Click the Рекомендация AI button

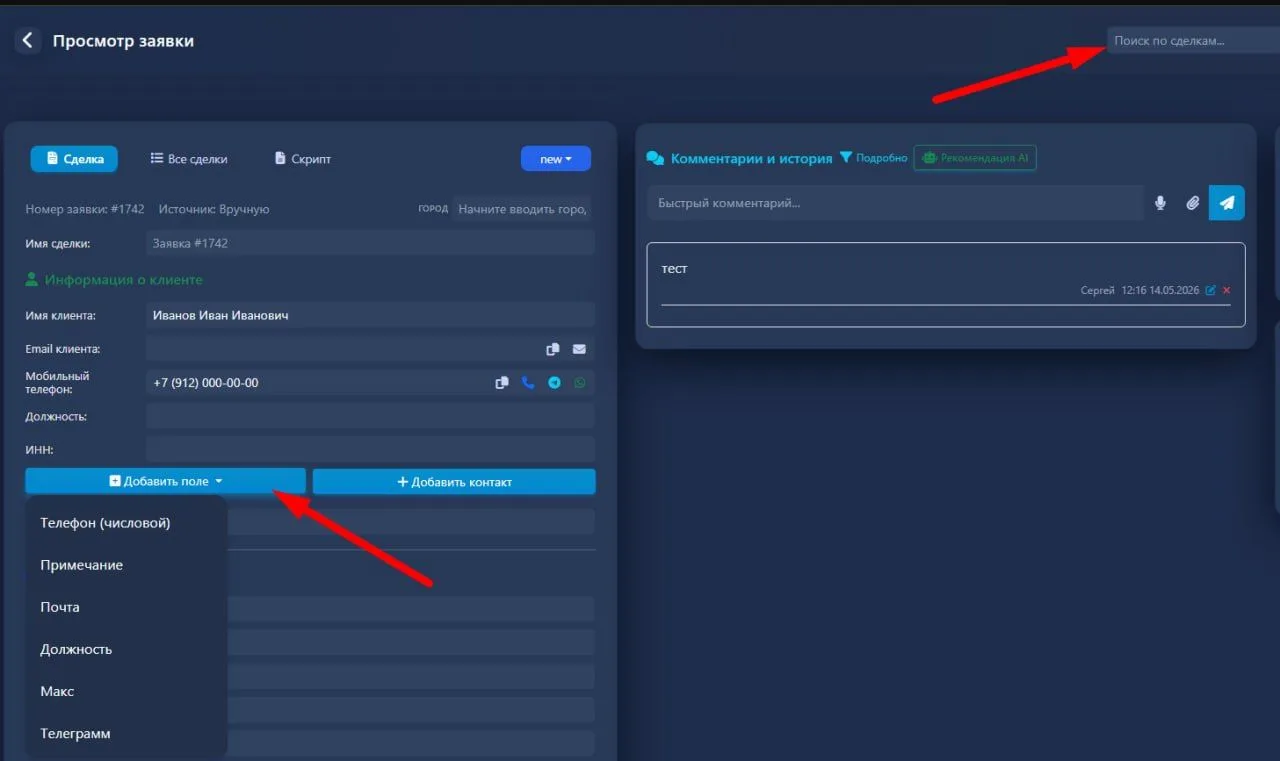click(x=975, y=158)
